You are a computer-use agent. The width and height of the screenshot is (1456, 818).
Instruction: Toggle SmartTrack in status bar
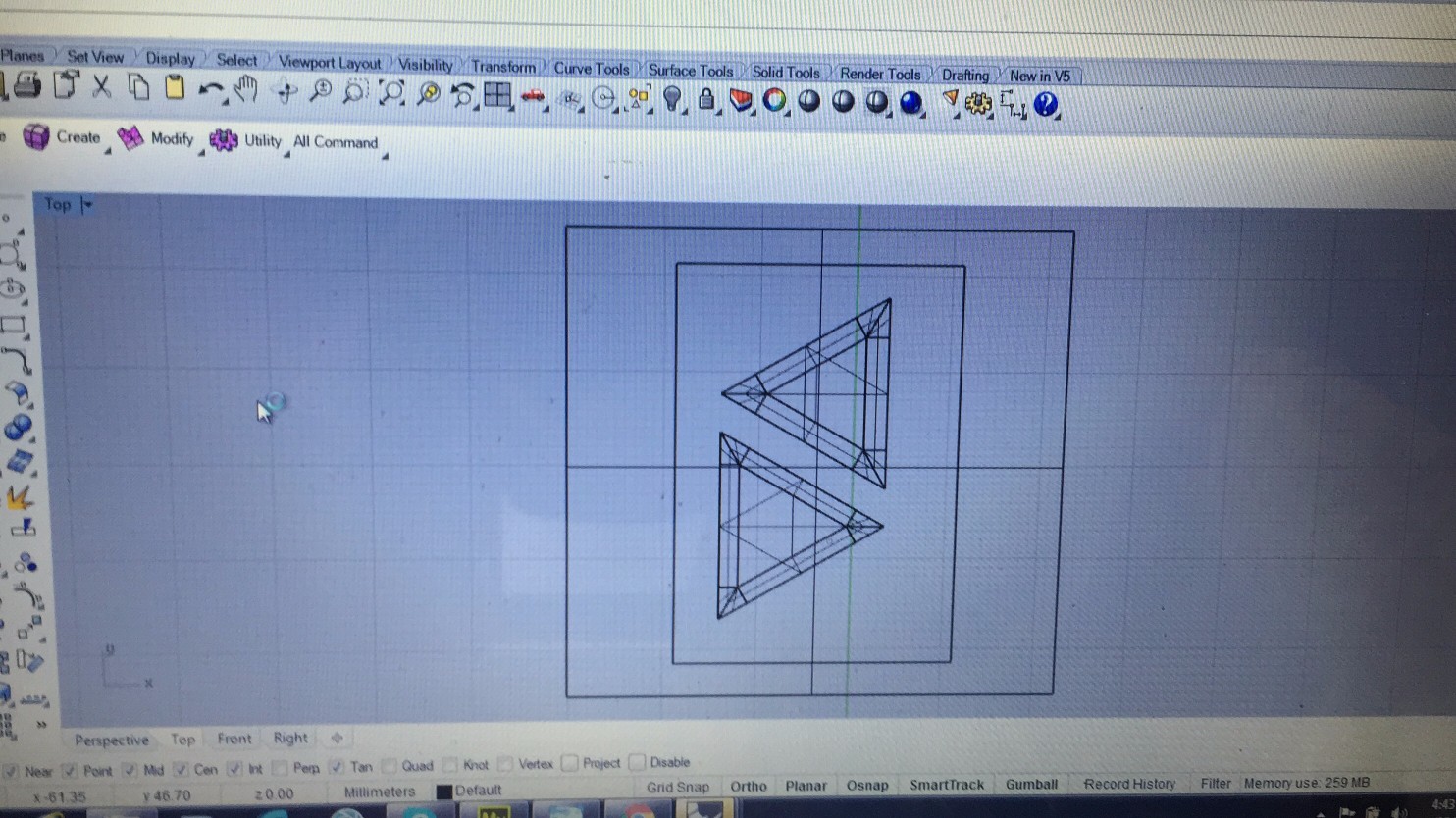pyautogui.click(x=947, y=785)
